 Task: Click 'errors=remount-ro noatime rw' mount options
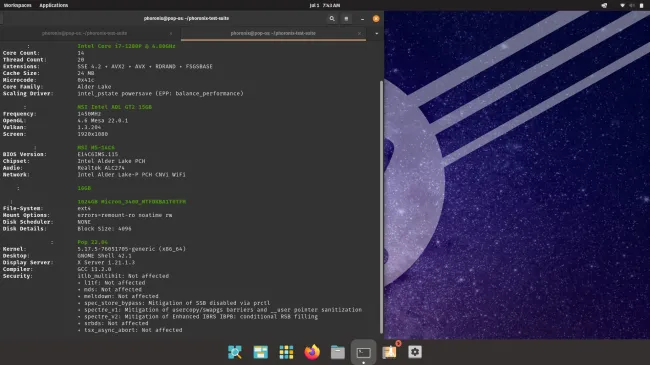tap(125, 215)
